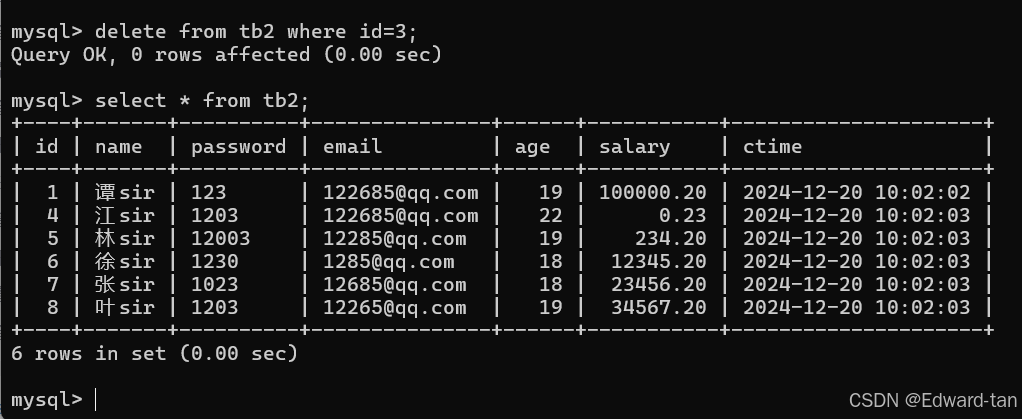The width and height of the screenshot is (1022, 419).
Task: Click the empty mysql prompt cursor
Action: tap(96, 399)
